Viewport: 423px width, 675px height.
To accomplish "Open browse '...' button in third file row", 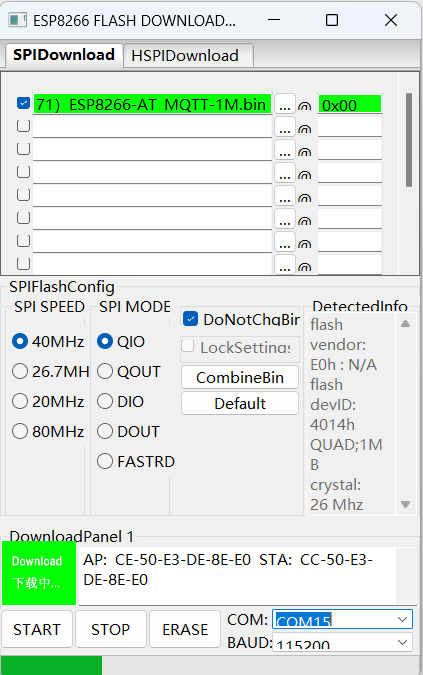I will tap(284, 150).
